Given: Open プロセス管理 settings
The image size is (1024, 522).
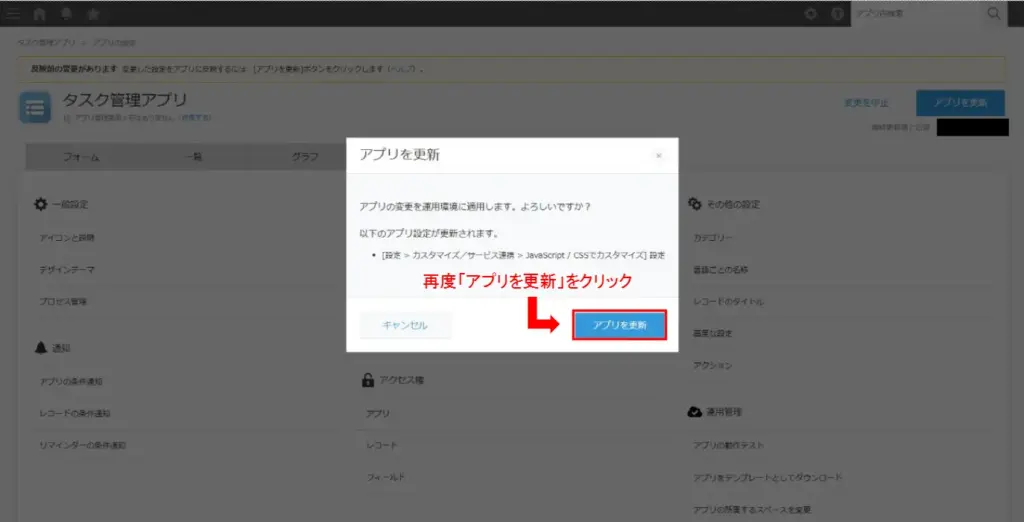Looking at the screenshot, I should [63, 302].
